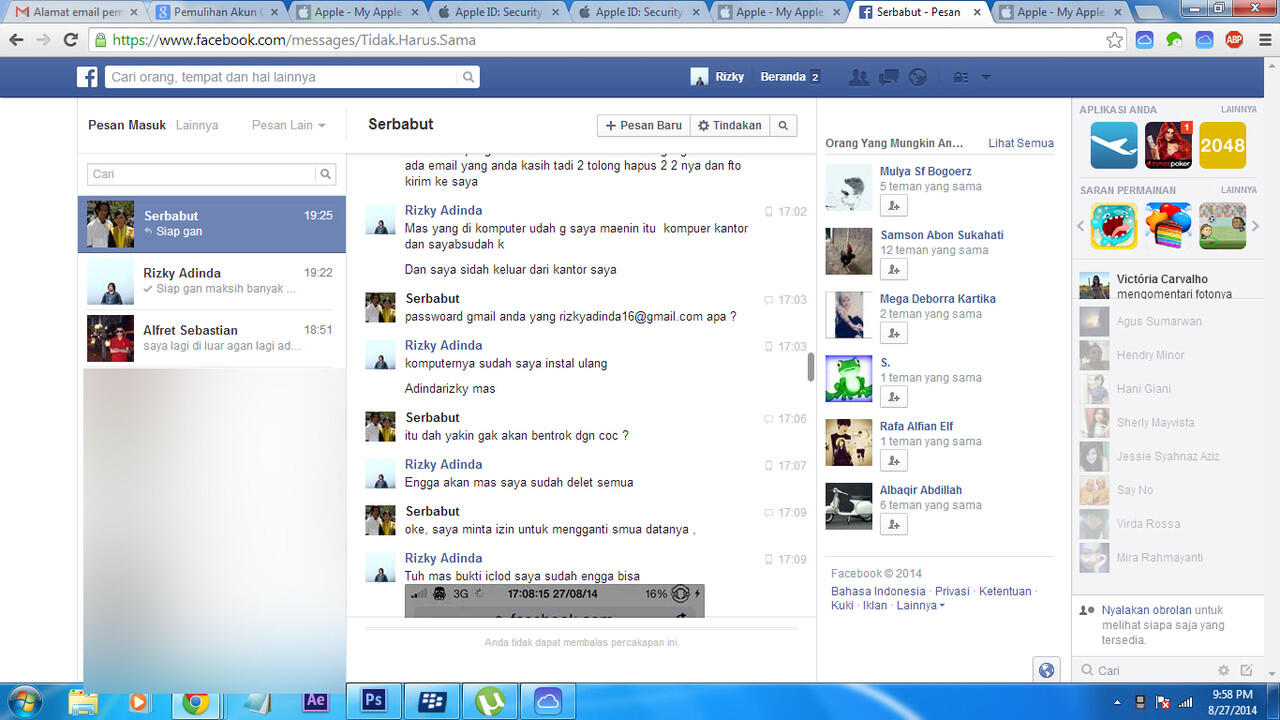The width and height of the screenshot is (1280, 720).
Task: Open the Tindakan actions menu
Action: pos(729,125)
